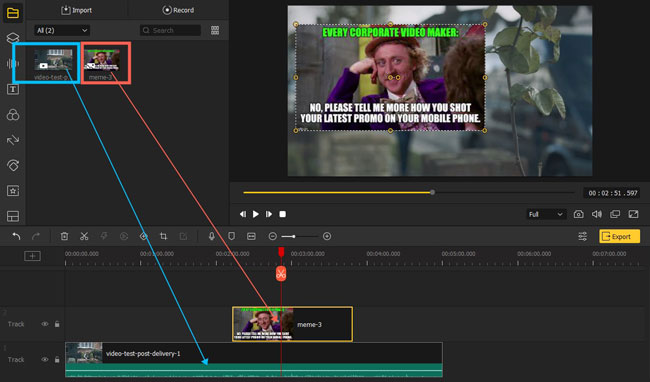This screenshot has height=382, width=650.
Task: Open the Motion elements panel in sidebar
Action: (x=13, y=165)
